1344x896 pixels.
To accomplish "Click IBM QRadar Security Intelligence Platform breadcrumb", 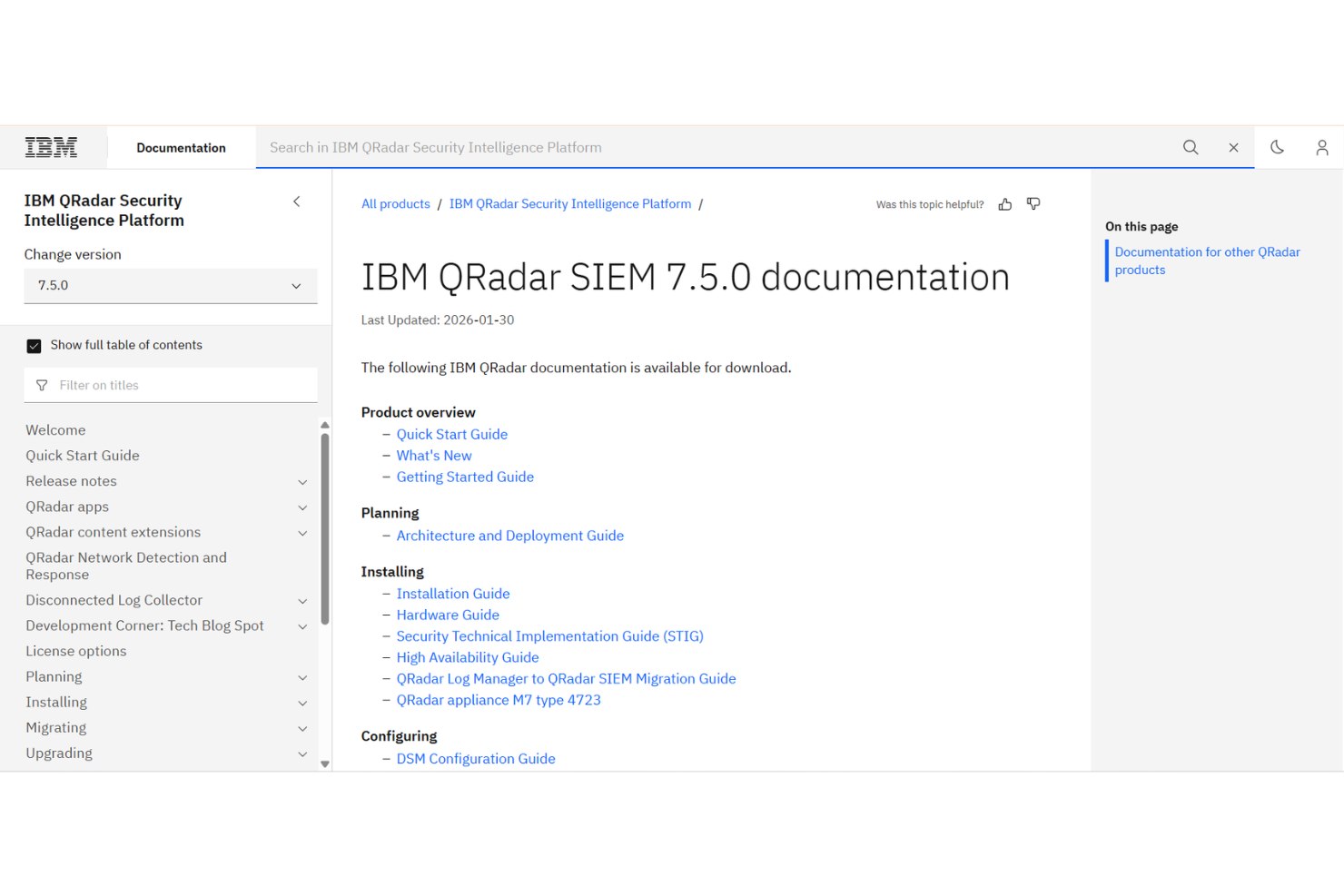I will [x=570, y=203].
